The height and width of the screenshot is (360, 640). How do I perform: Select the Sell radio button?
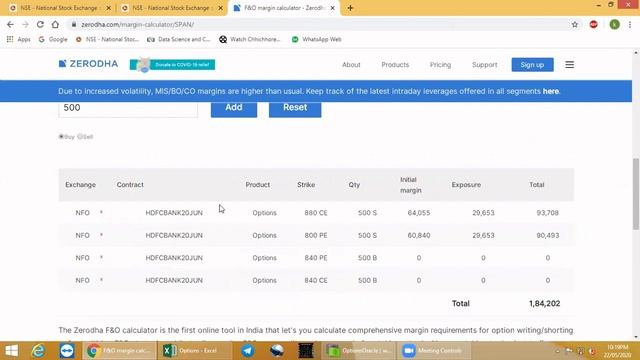tap(80, 136)
